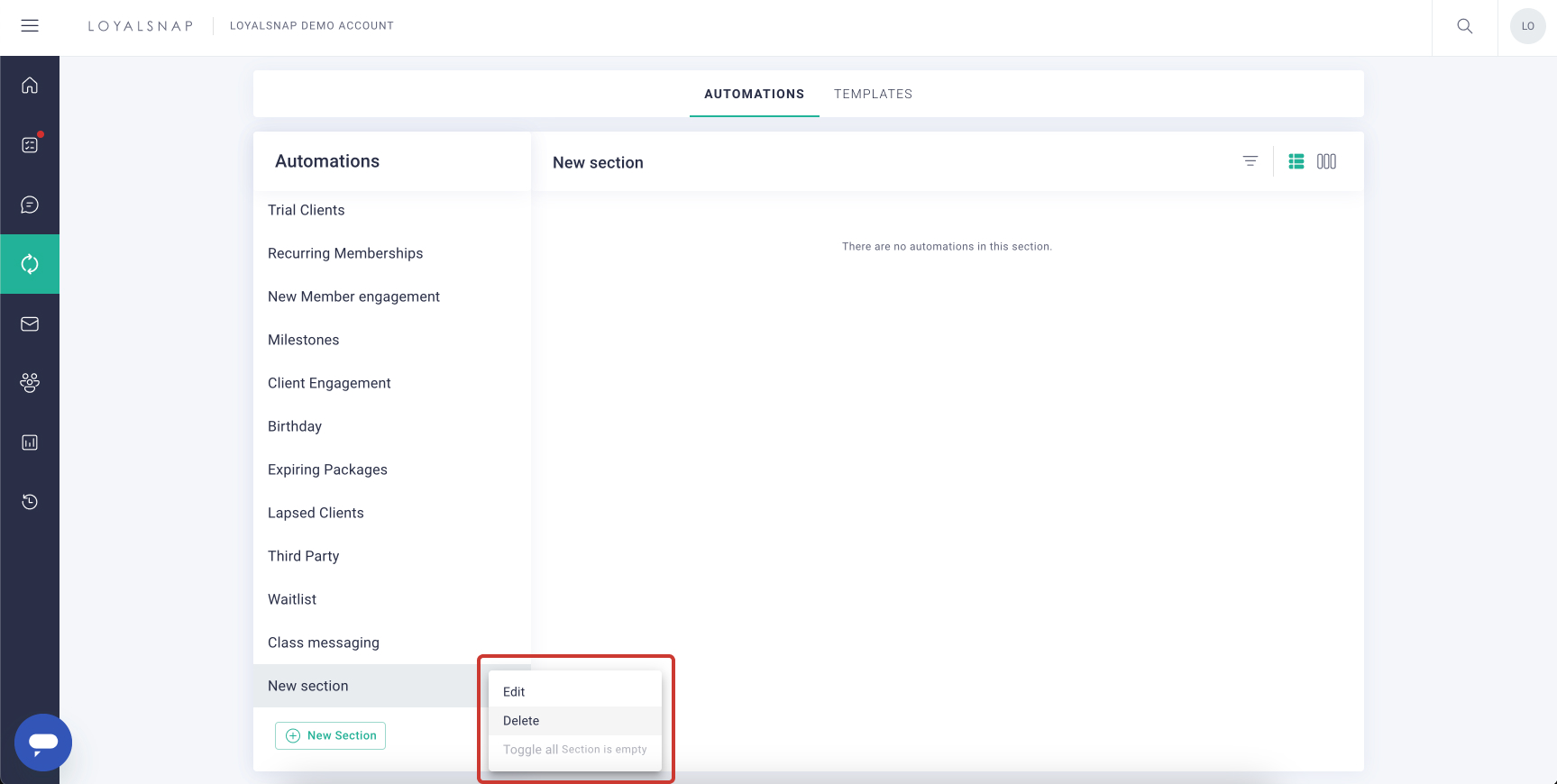1557x784 pixels.
Task: Choose Edit in the context menu
Action: click(575, 692)
